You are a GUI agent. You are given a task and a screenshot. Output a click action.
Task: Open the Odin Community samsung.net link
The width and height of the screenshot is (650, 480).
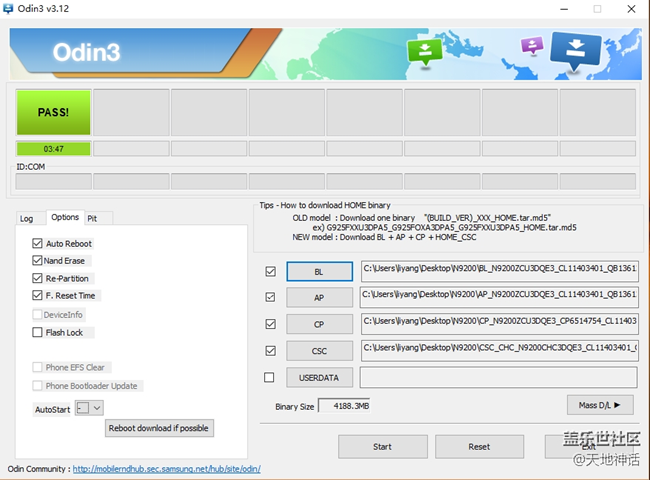167,469
